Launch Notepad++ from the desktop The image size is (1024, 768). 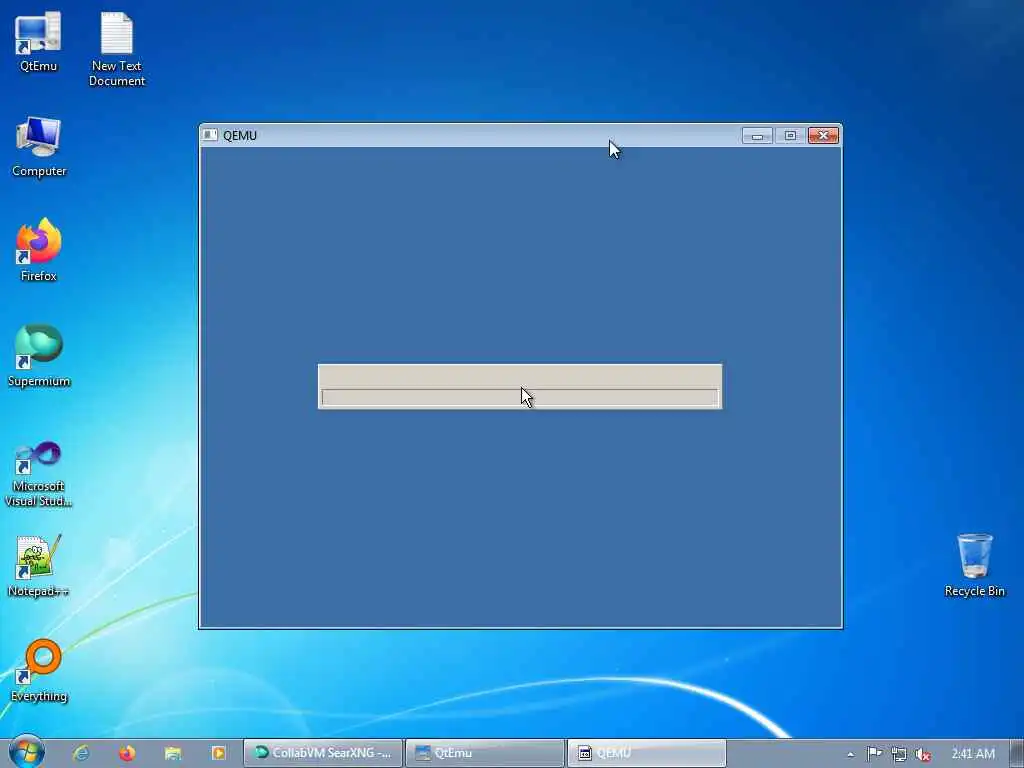(39, 566)
